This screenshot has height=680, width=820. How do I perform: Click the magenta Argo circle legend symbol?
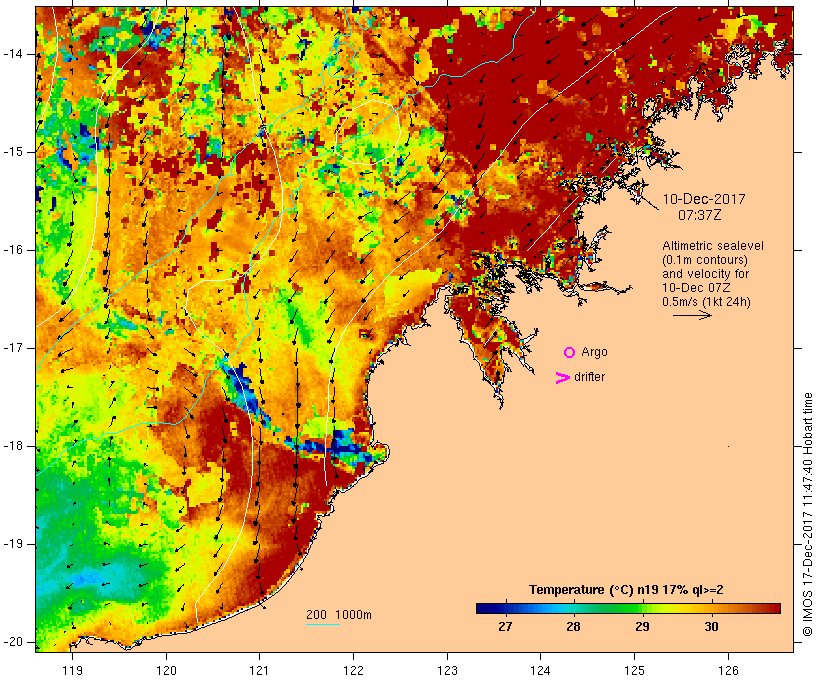[x=570, y=353]
